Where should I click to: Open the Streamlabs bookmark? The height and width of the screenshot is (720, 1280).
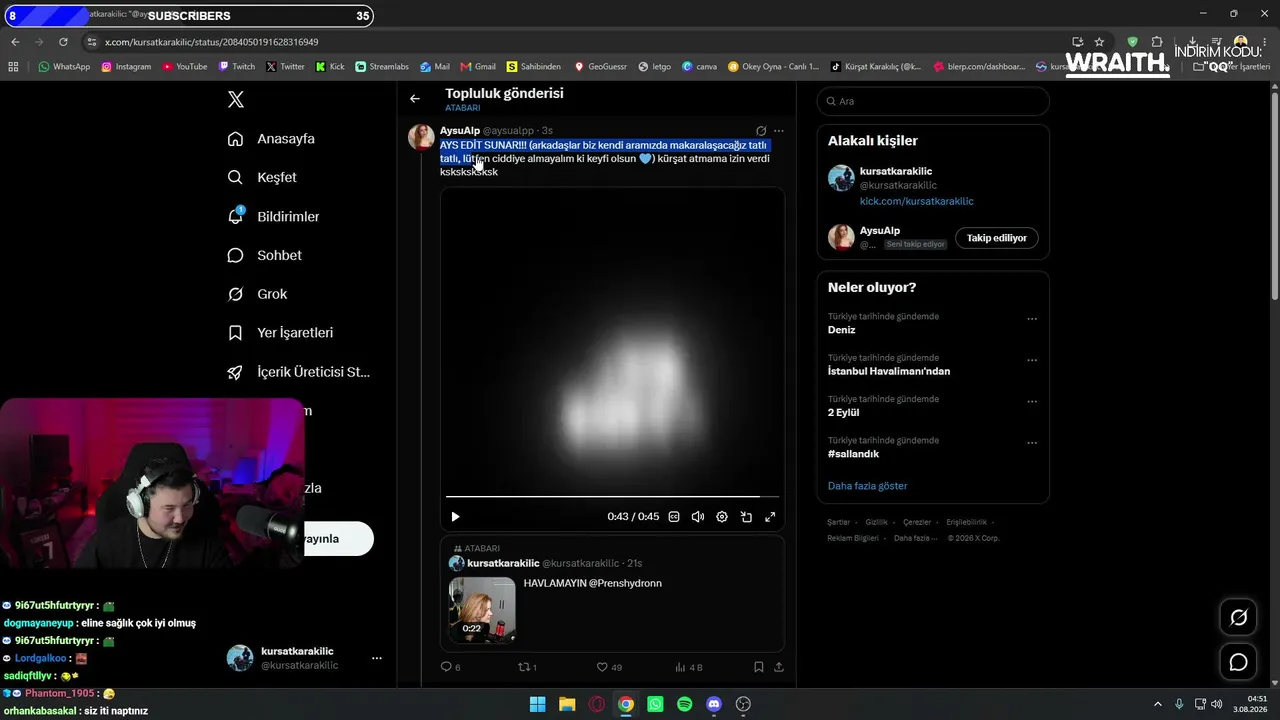[x=382, y=67]
